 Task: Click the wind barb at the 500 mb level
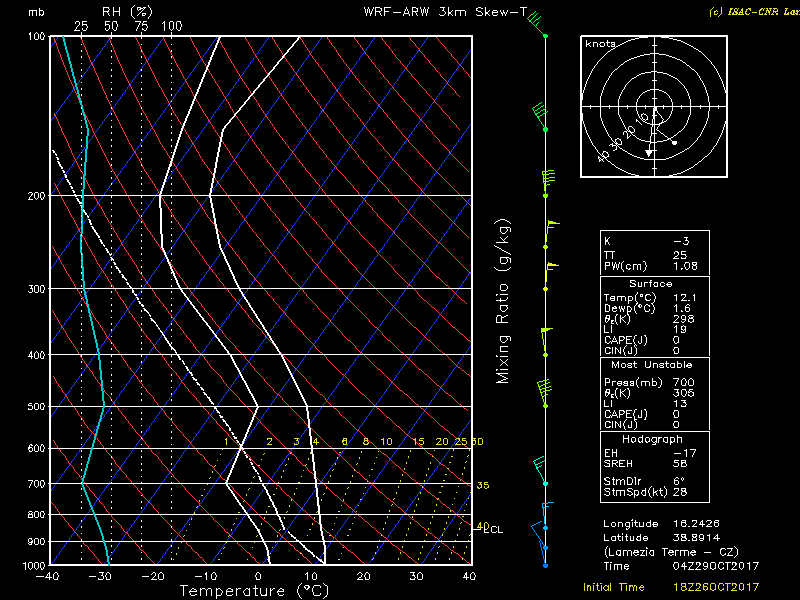543,394
